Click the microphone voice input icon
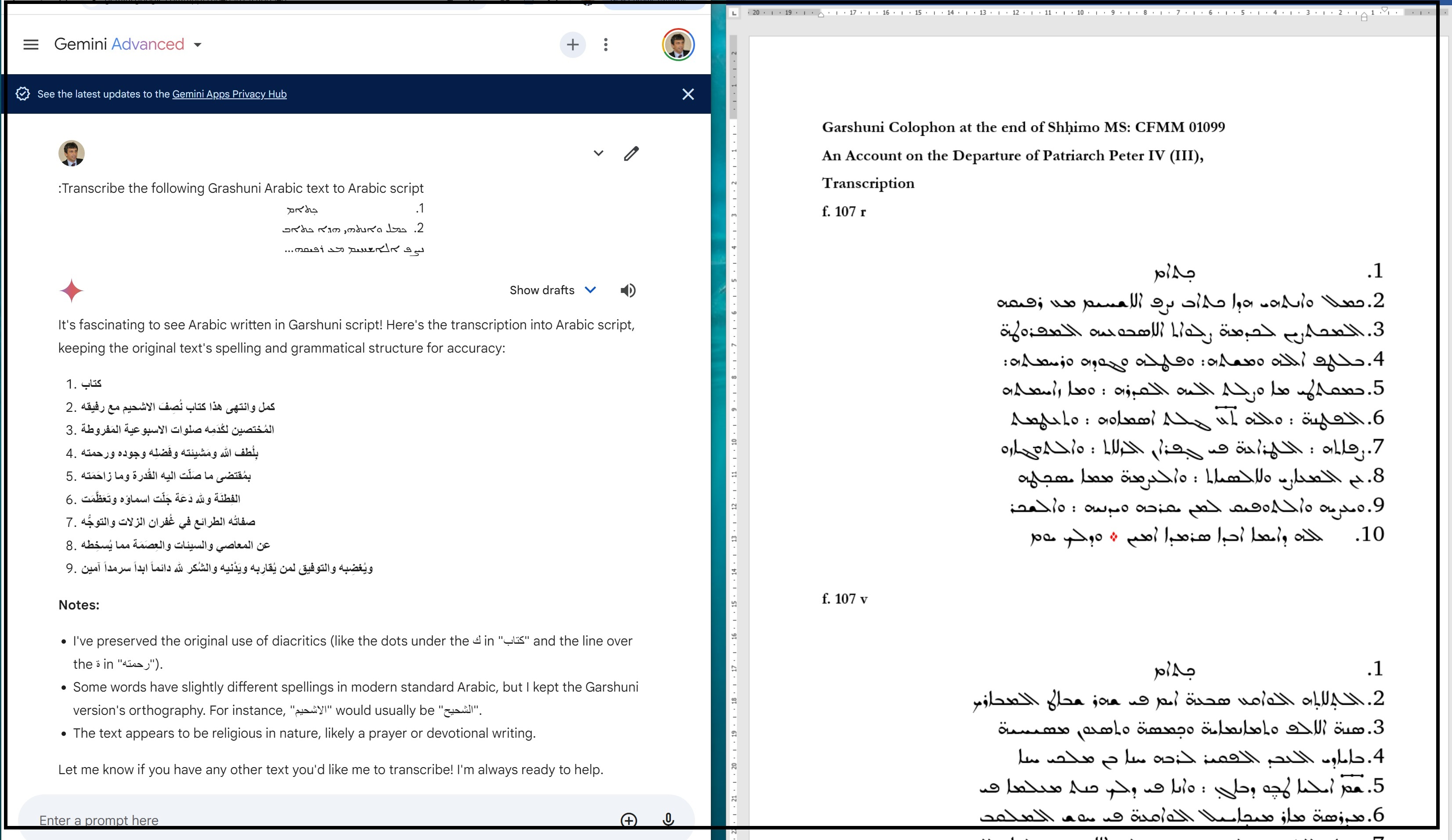The image size is (1452, 840). click(x=668, y=819)
